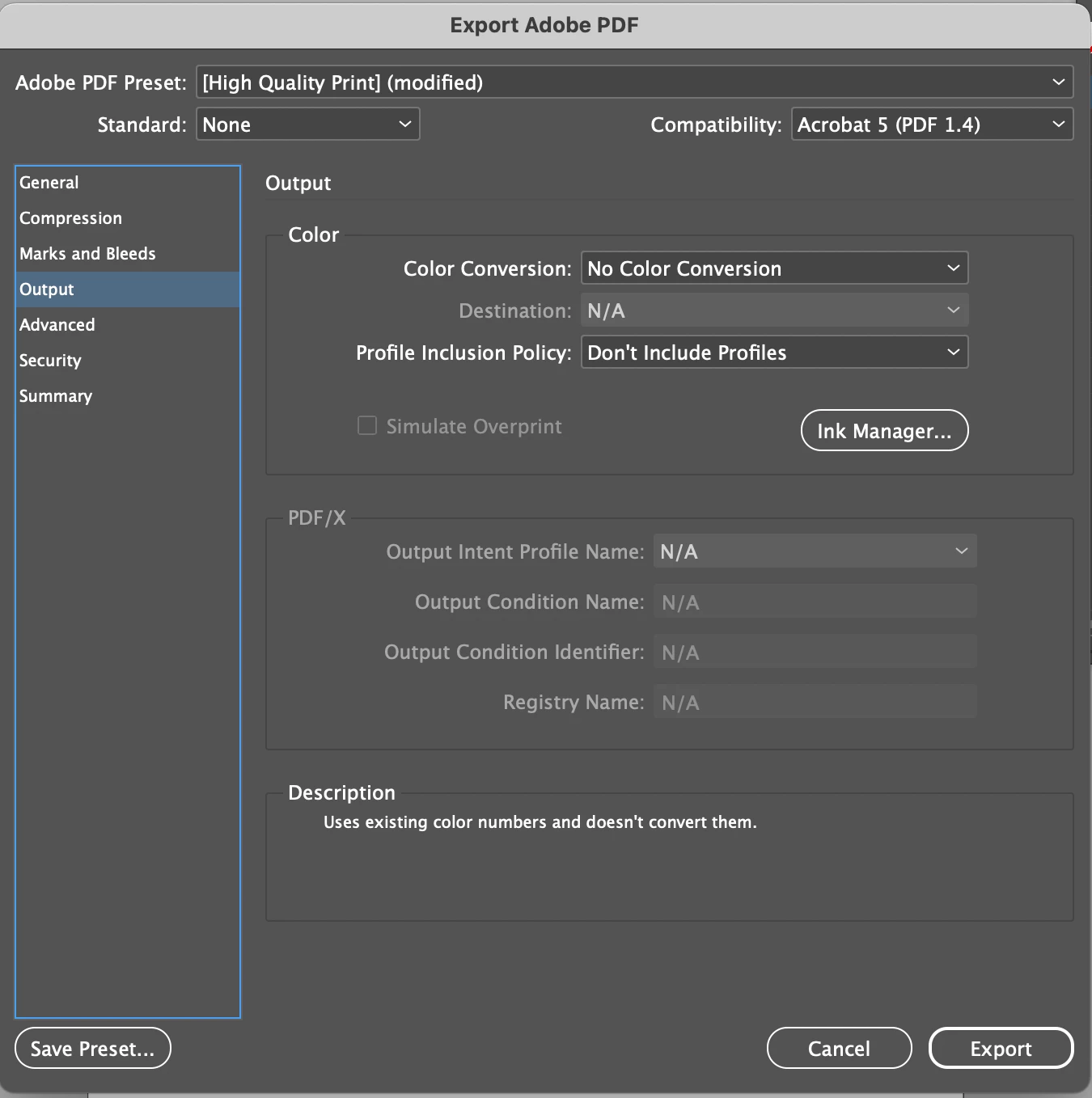
Task: Select the Summary category
Action: 128,396
